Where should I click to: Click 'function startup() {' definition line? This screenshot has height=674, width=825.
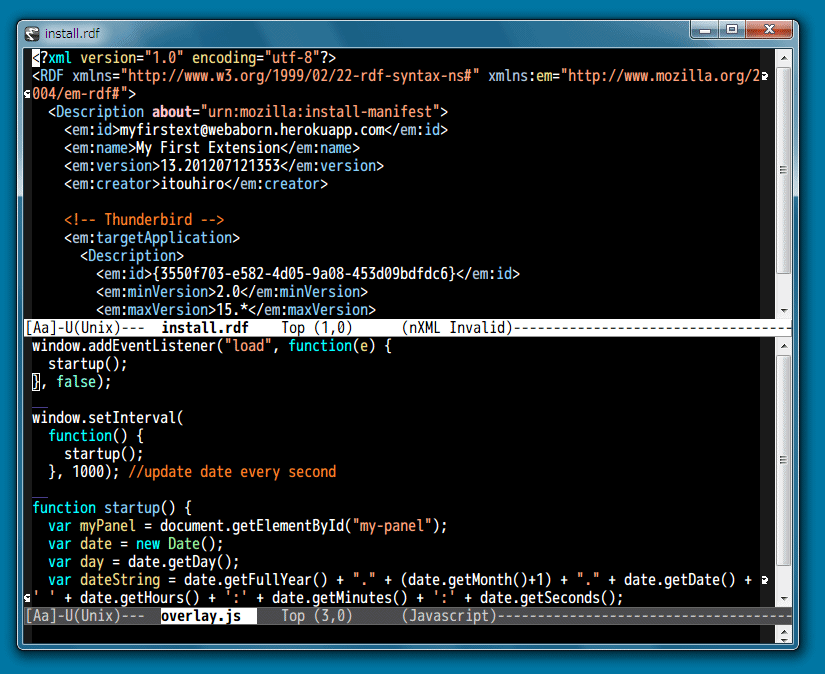pos(112,508)
